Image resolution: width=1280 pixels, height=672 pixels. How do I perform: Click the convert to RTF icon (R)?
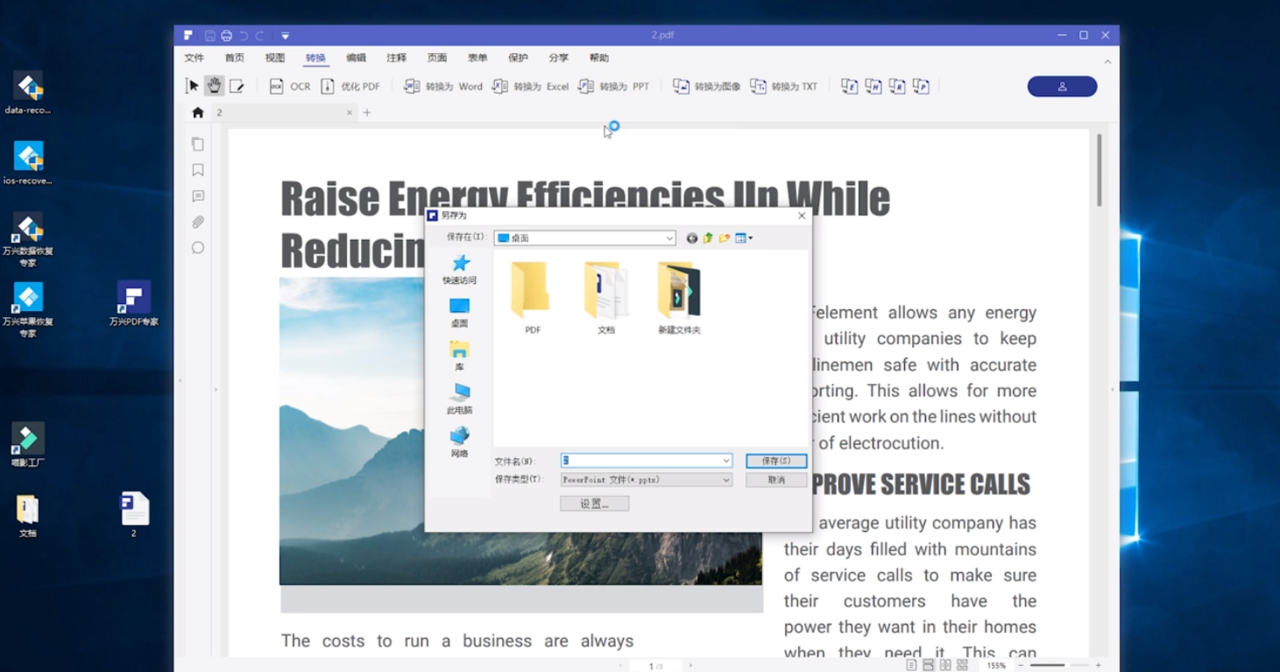[x=897, y=86]
